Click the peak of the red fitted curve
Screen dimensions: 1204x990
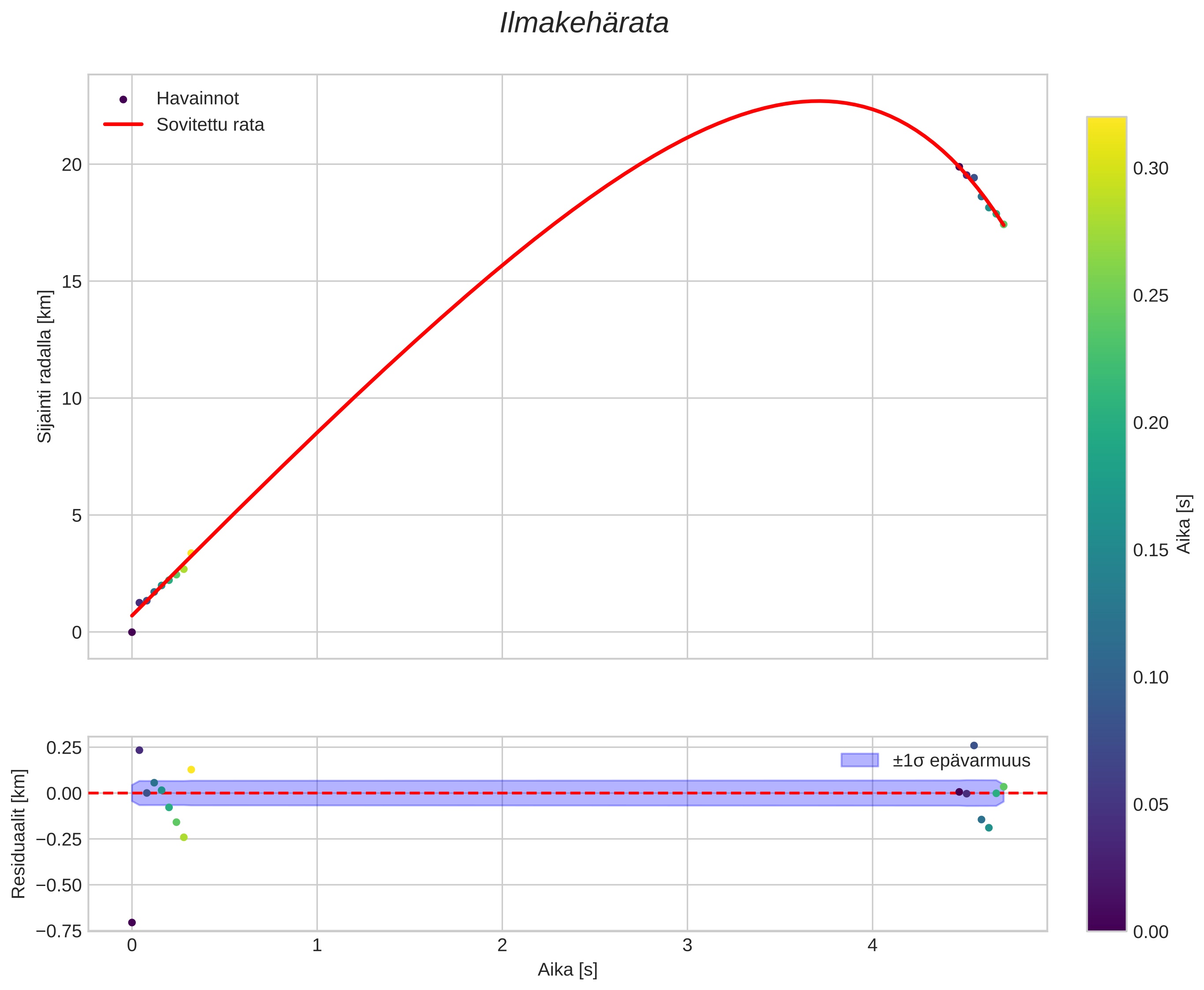click(x=818, y=101)
